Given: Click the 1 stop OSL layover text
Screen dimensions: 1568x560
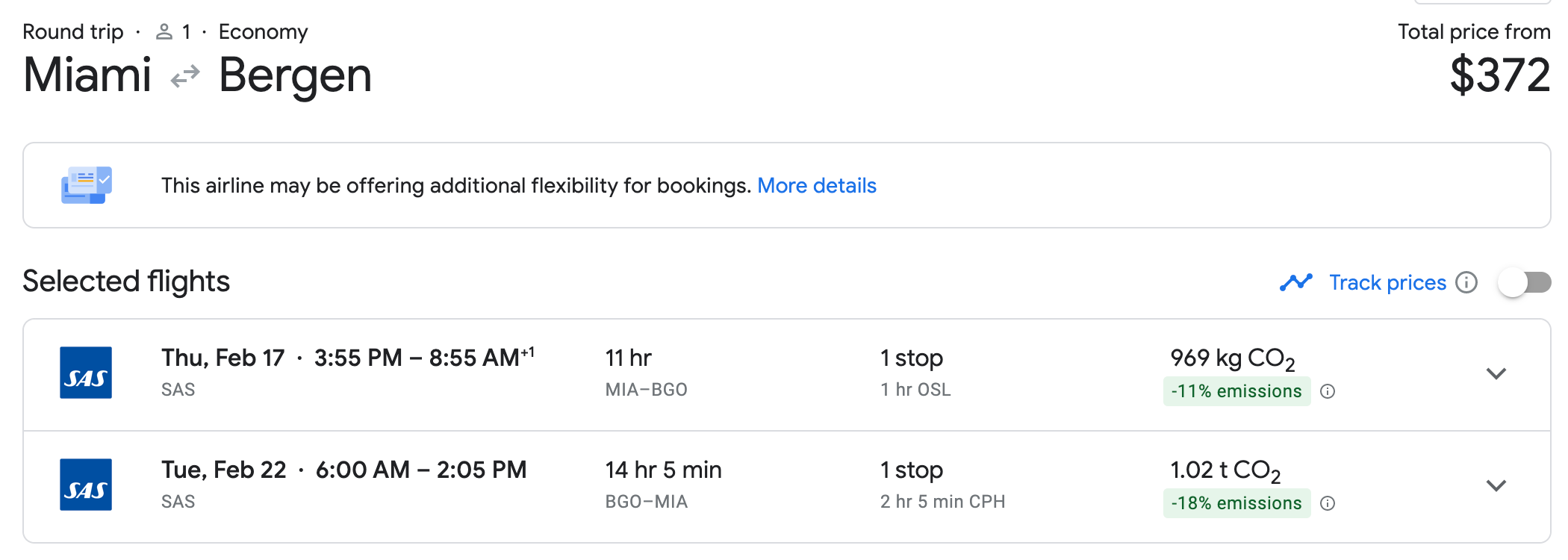Looking at the screenshot, I should pyautogui.click(x=915, y=373).
